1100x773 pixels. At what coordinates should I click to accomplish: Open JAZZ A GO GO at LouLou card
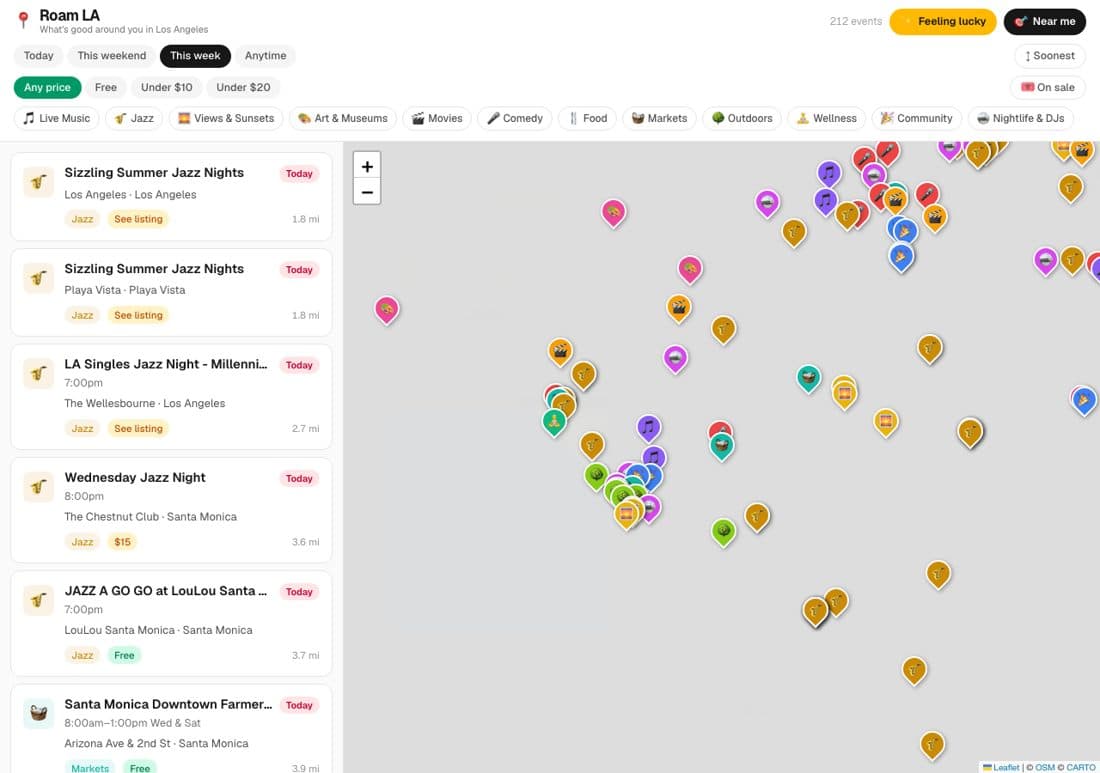coord(171,624)
